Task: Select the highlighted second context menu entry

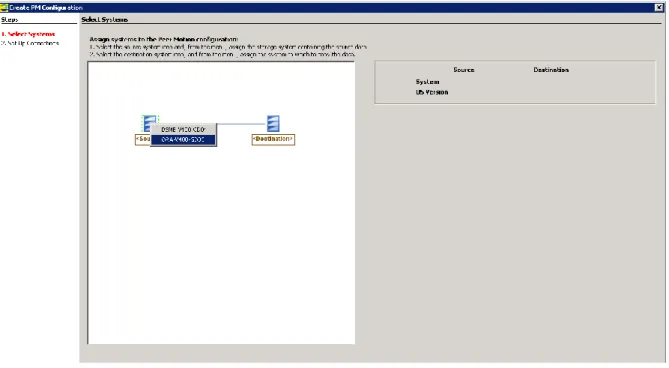Action: click(x=183, y=140)
